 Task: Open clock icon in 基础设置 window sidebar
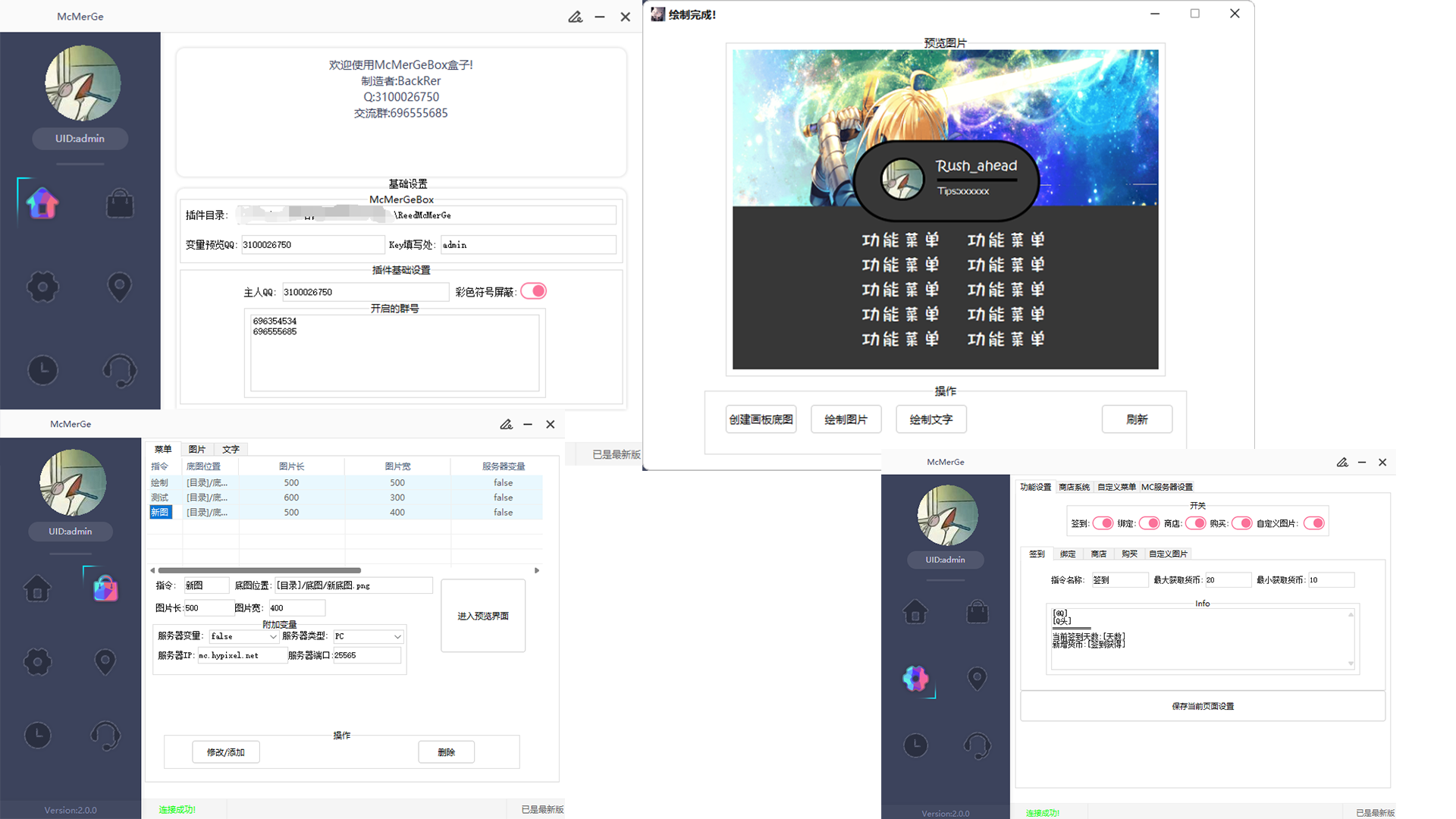[42, 370]
